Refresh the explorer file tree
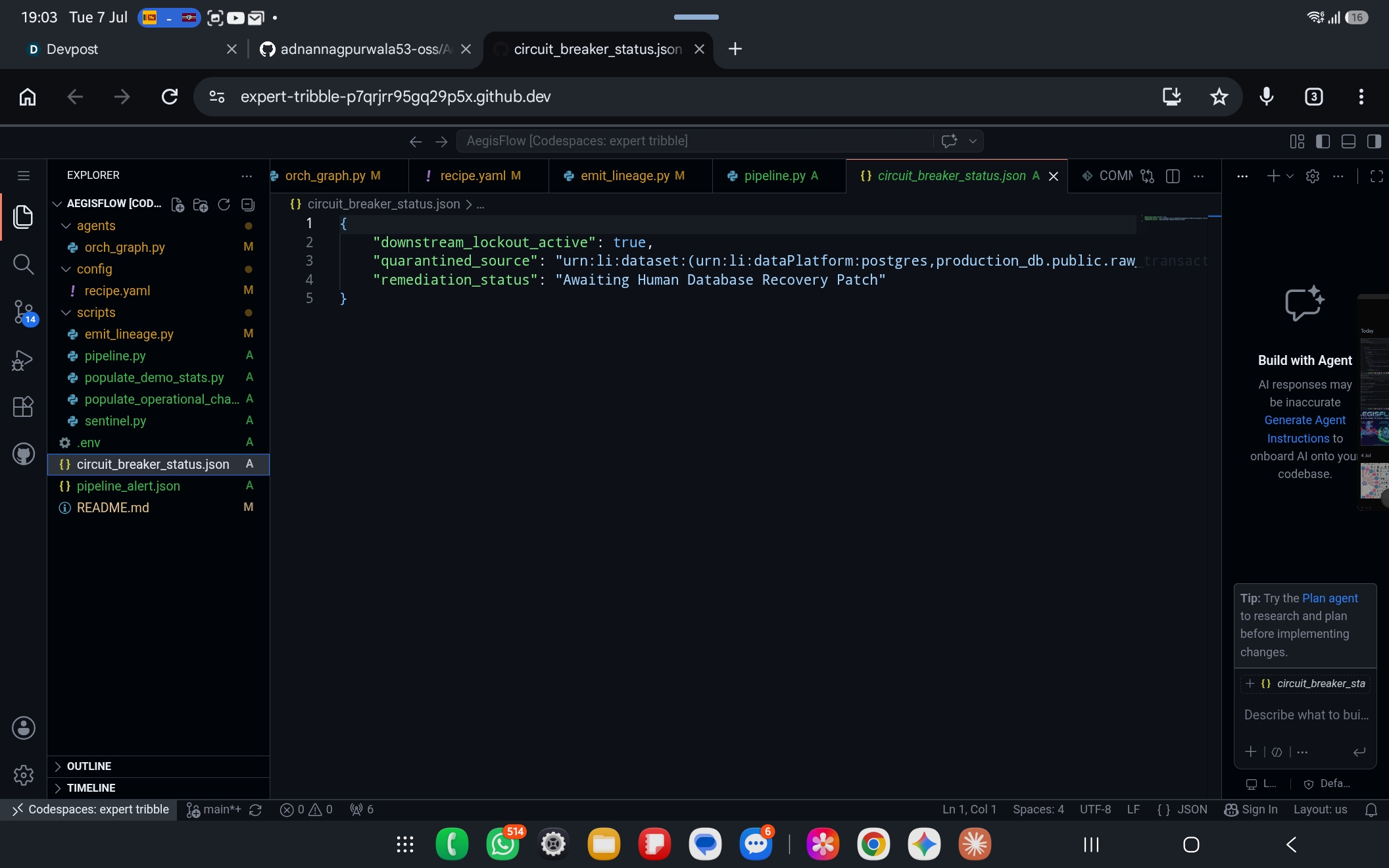 (224, 205)
